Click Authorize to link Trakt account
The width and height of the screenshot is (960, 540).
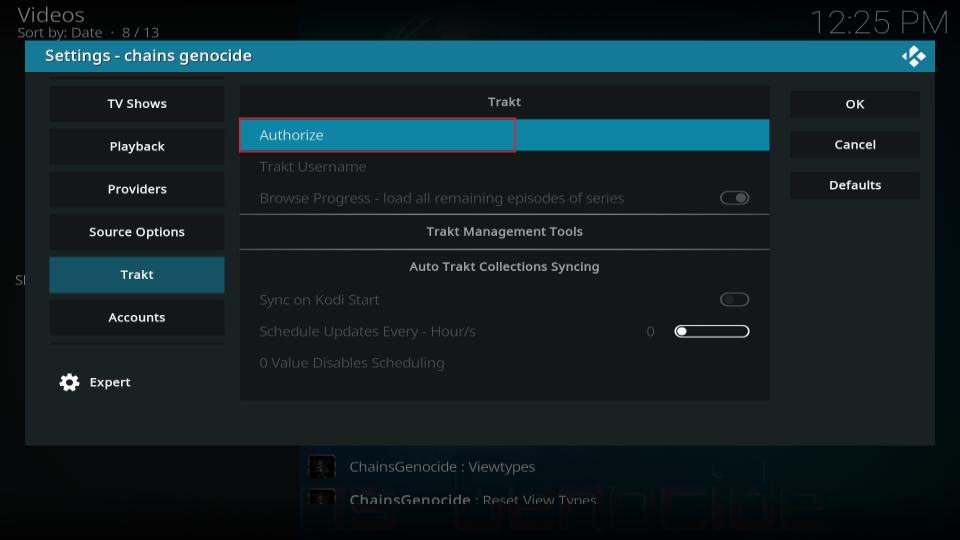tap(504, 135)
